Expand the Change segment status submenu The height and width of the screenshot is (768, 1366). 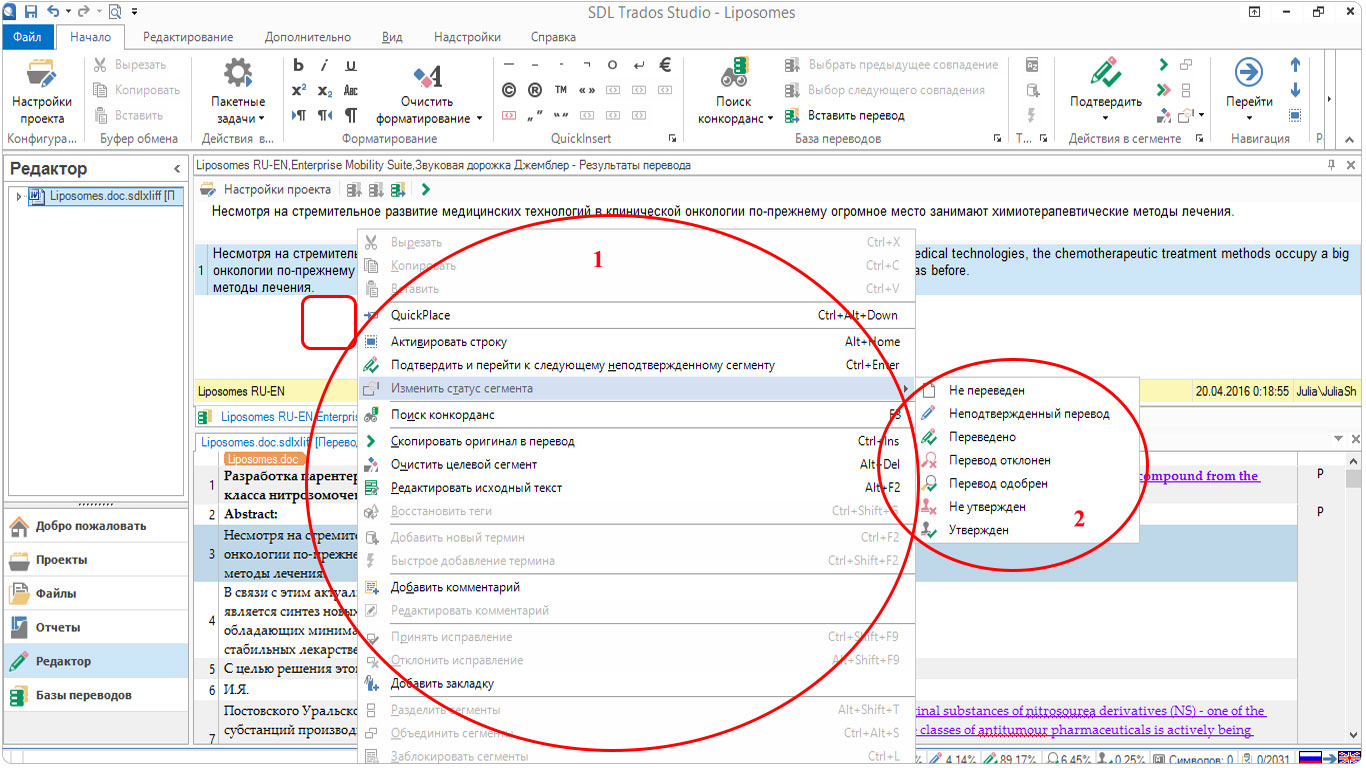point(636,388)
